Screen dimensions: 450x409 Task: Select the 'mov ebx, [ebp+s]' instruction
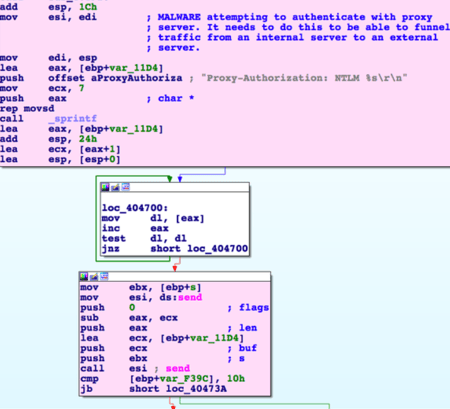141,287
